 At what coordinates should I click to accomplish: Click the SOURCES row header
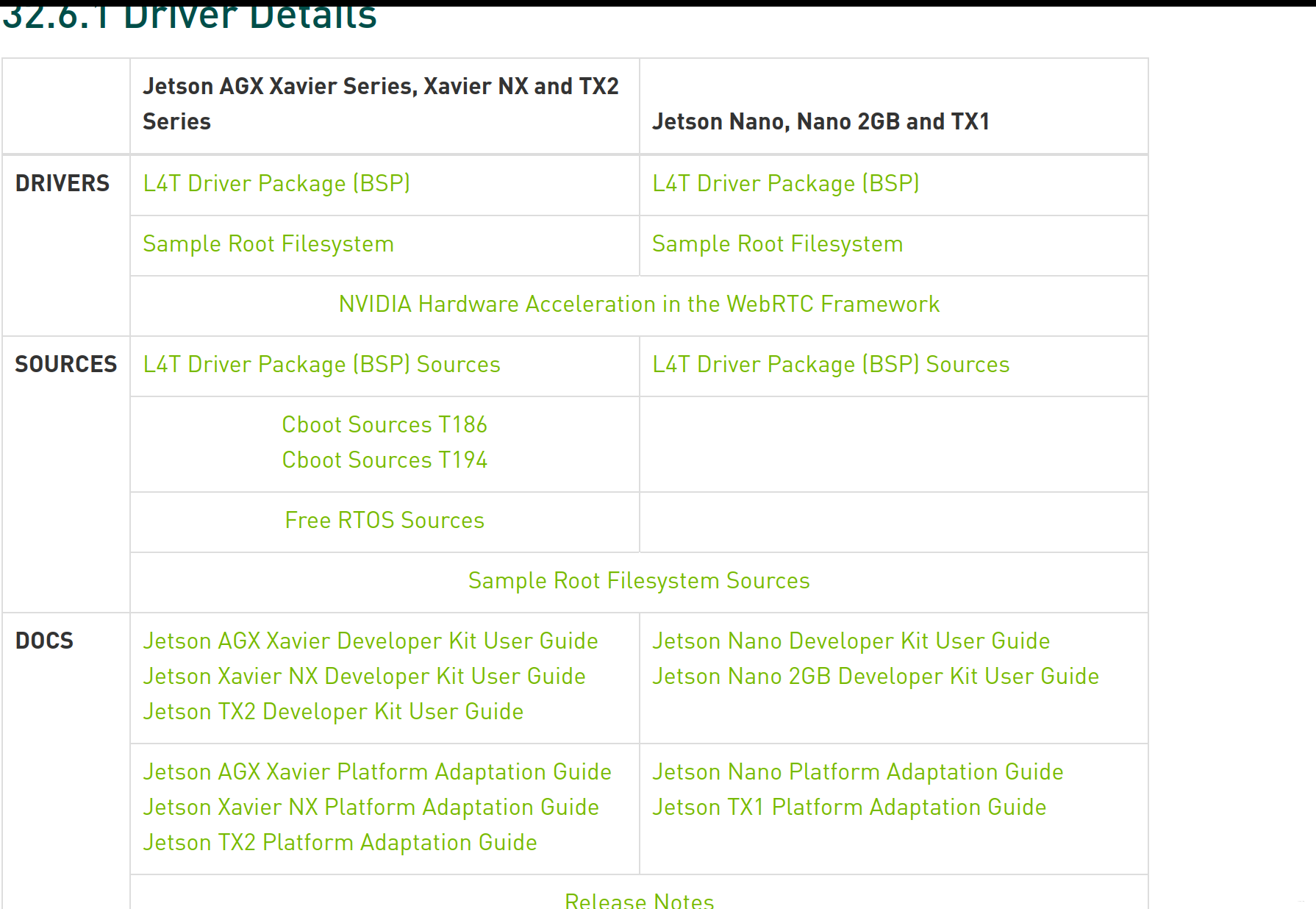[66, 364]
